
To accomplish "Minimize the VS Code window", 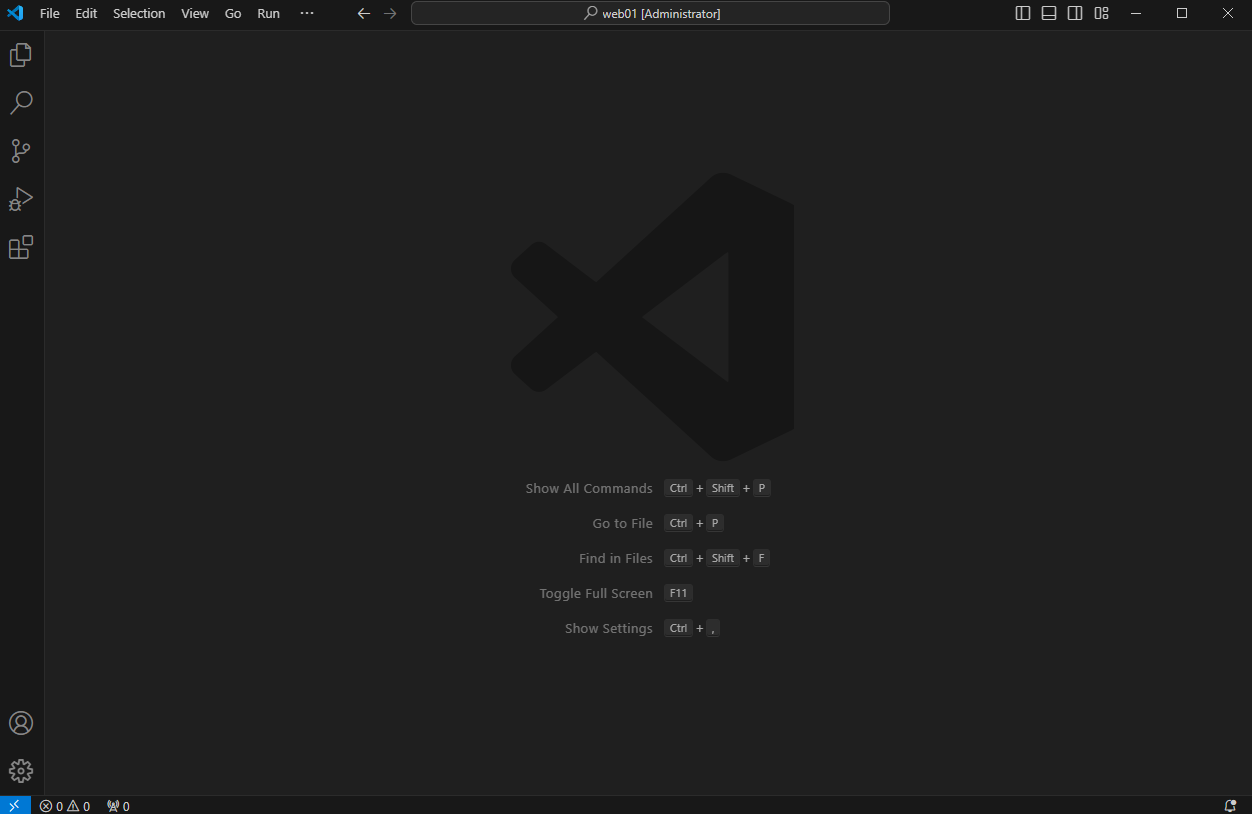I will click(1136, 13).
